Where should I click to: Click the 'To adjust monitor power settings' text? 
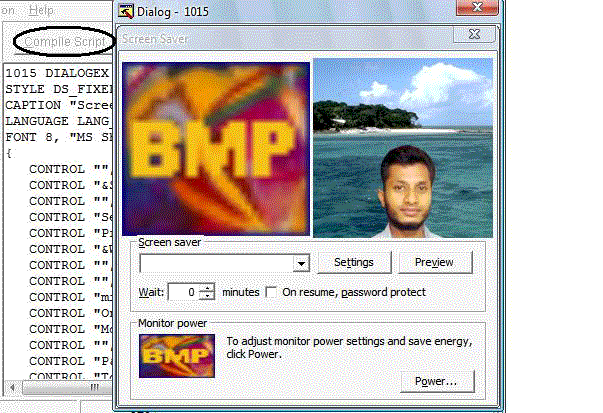pyautogui.click(x=349, y=348)
